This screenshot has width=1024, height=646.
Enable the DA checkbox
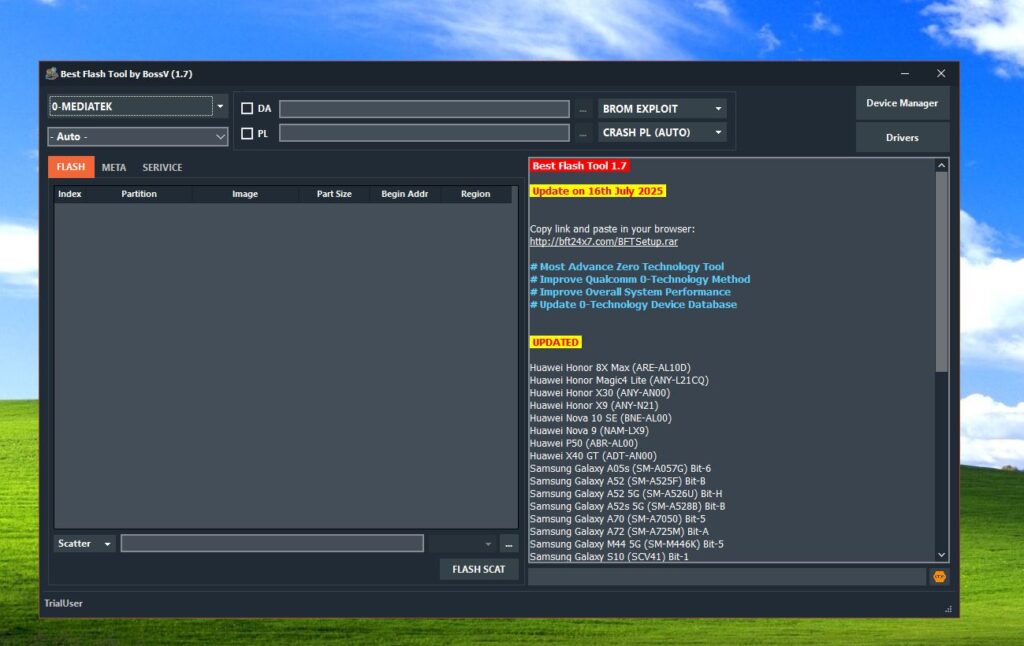click(x=247, y=108)
